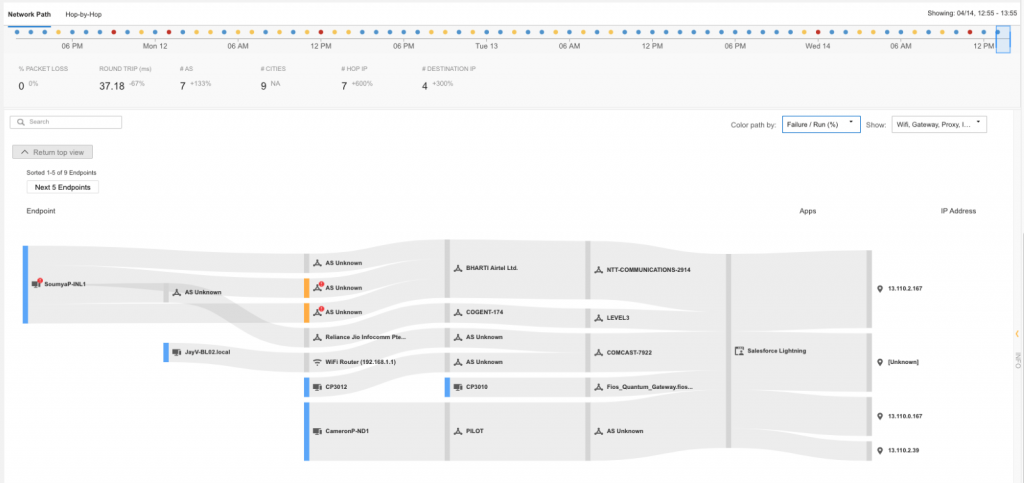This screenshot has height=483, width=1024.
Task: Click the JayV-BL02.local endpoint device icon
Action: tap(176, 352)
